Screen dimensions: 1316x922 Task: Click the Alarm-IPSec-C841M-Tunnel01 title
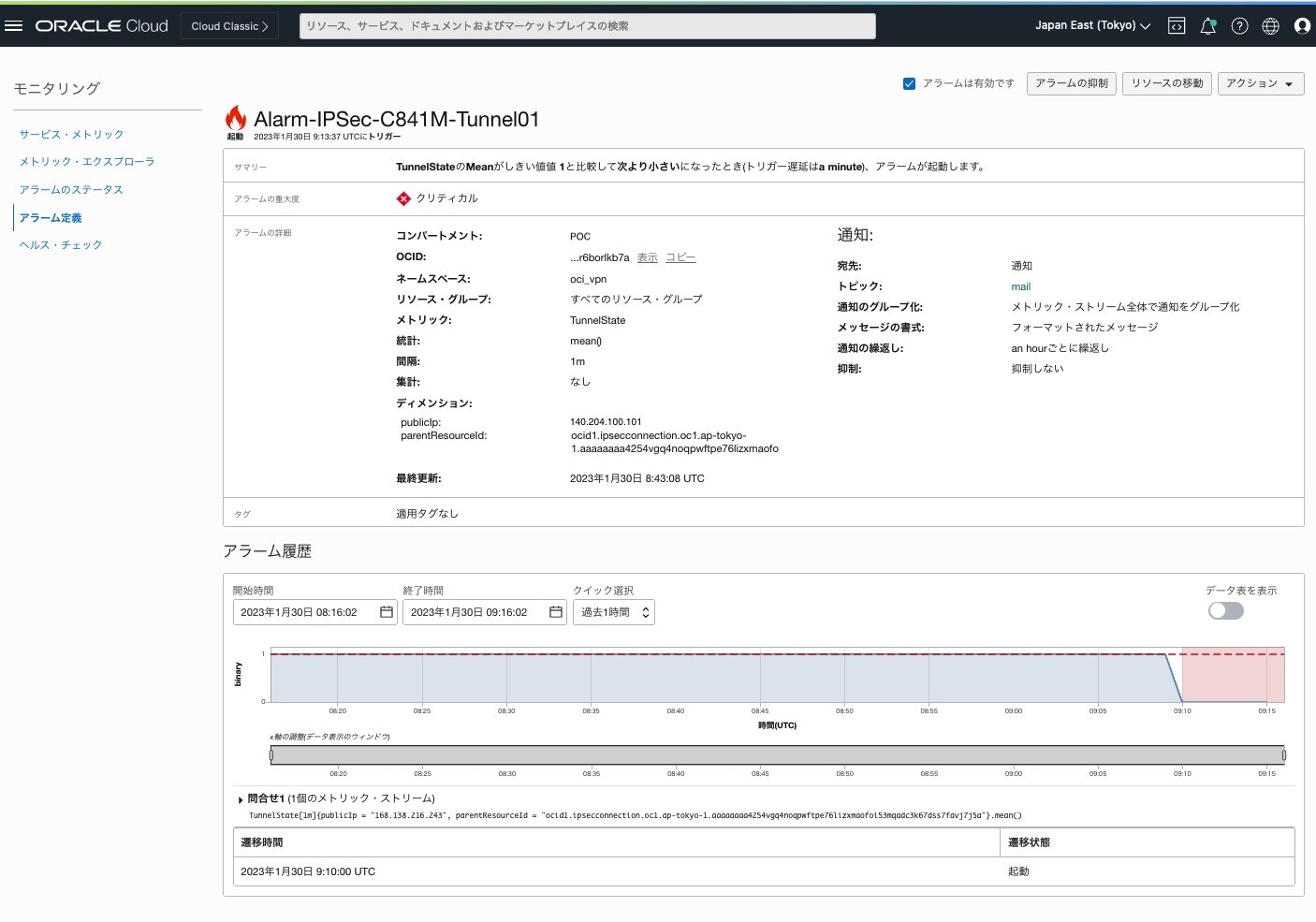397,119
